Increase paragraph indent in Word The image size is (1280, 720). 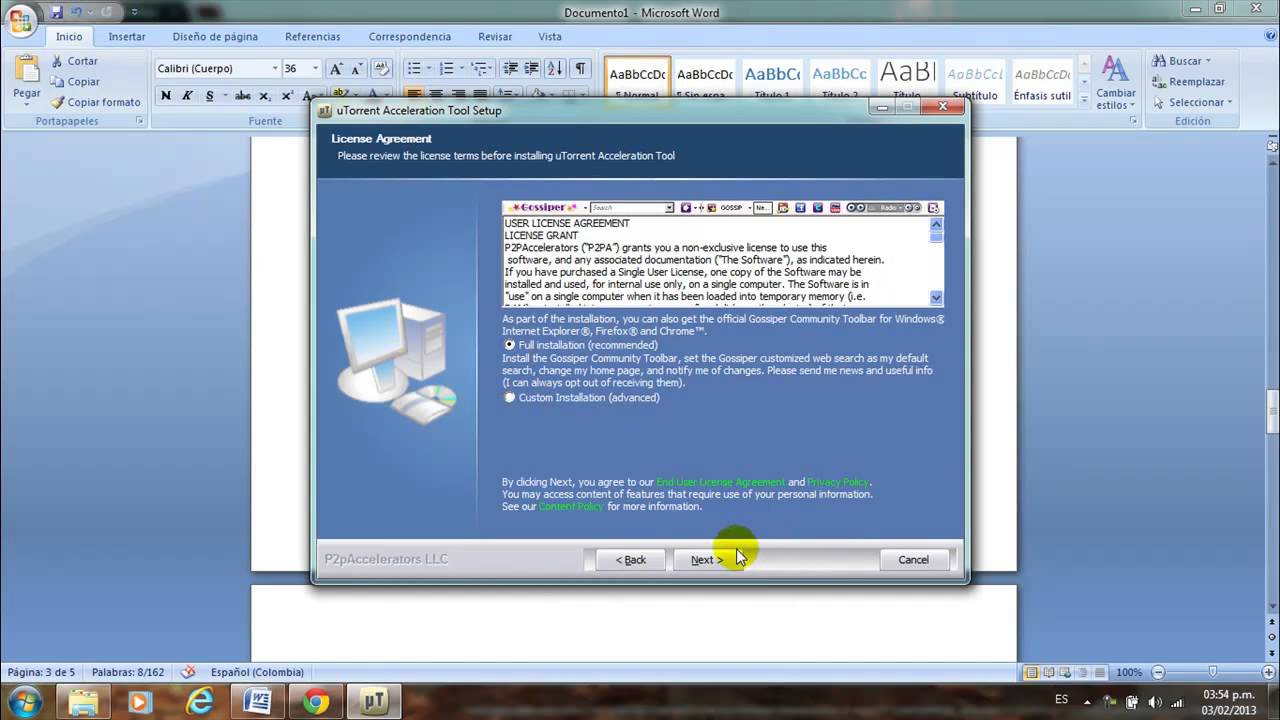[533, 69]
